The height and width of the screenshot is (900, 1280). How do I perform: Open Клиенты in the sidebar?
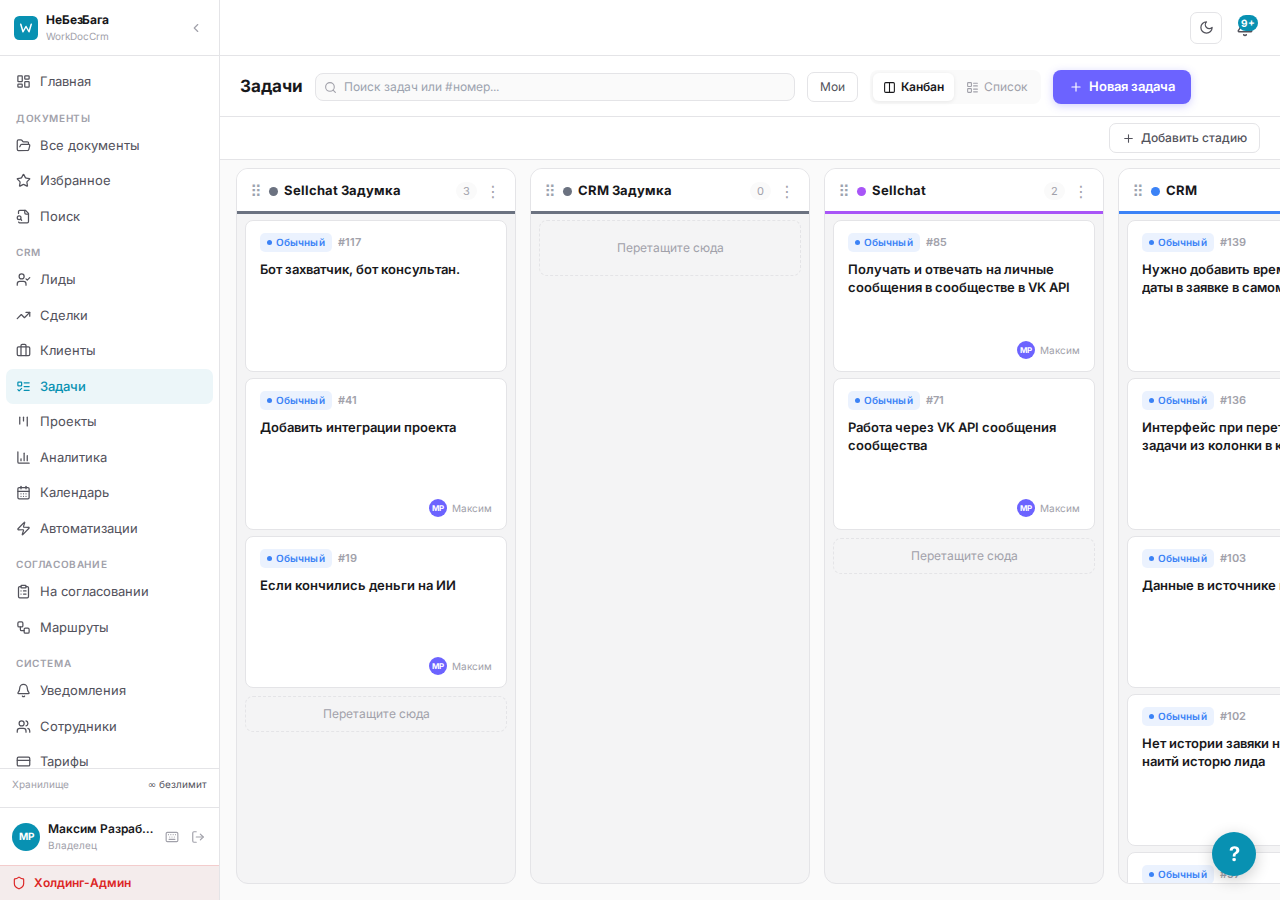[109, 350]
